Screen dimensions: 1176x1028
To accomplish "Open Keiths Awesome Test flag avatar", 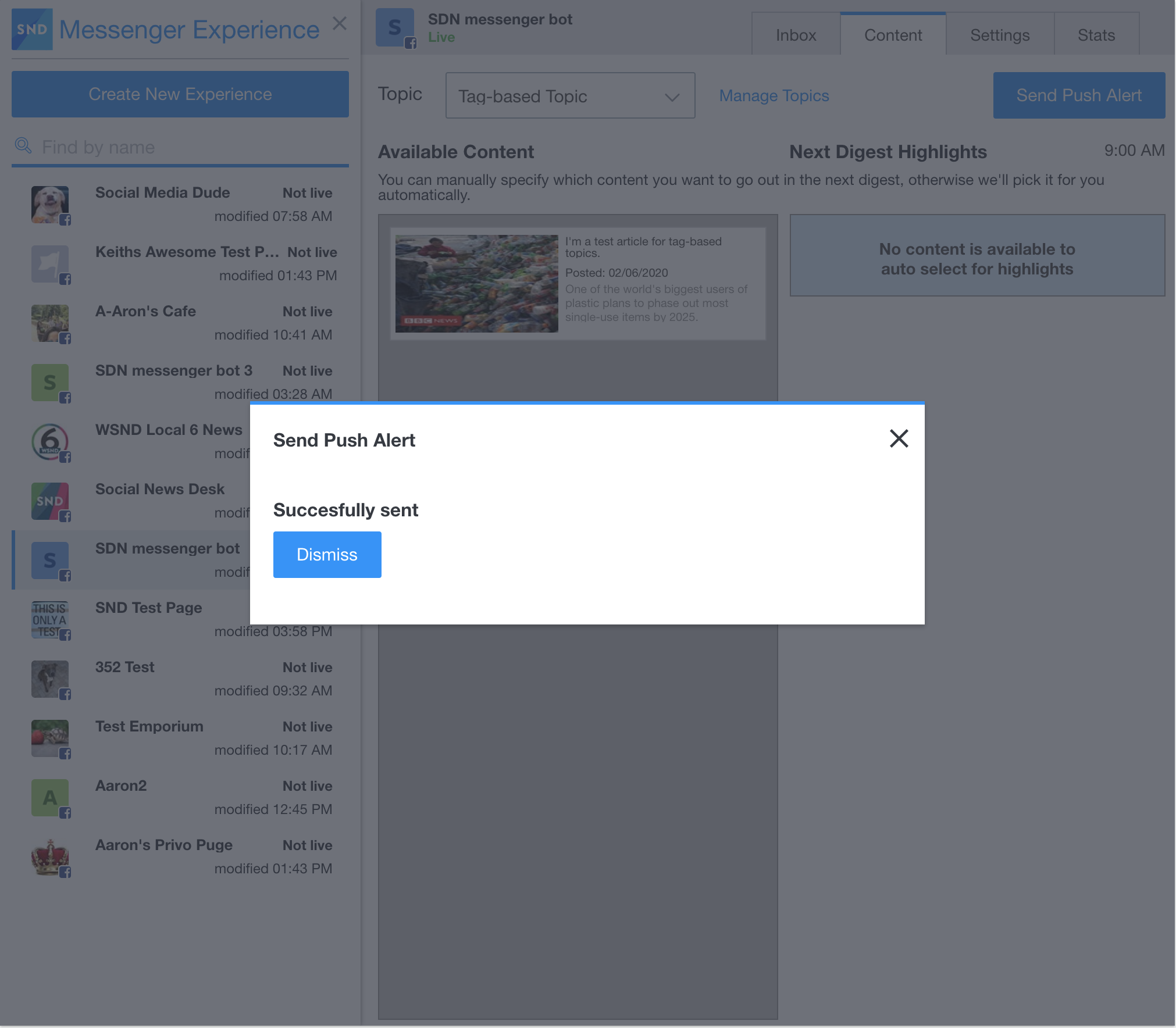I will coord(50,264).
